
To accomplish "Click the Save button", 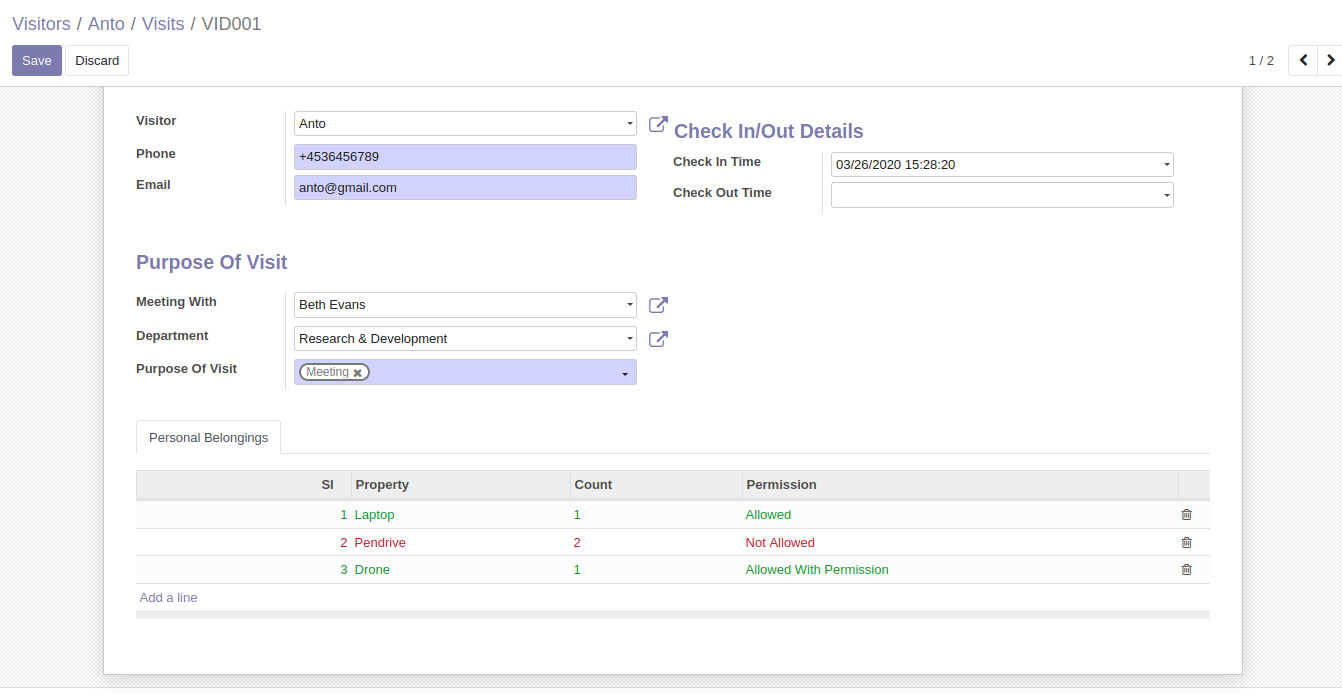I will tap(37, 61).
